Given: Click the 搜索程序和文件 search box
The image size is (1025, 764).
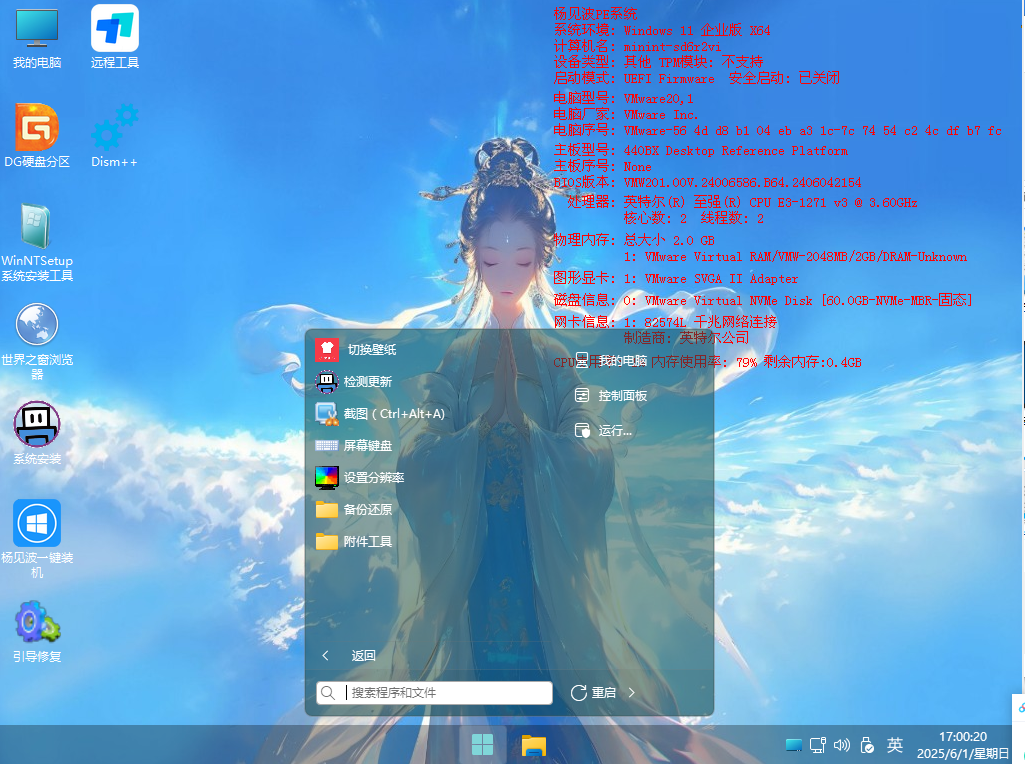Looking at the screenshot, I should coord(445,693).
